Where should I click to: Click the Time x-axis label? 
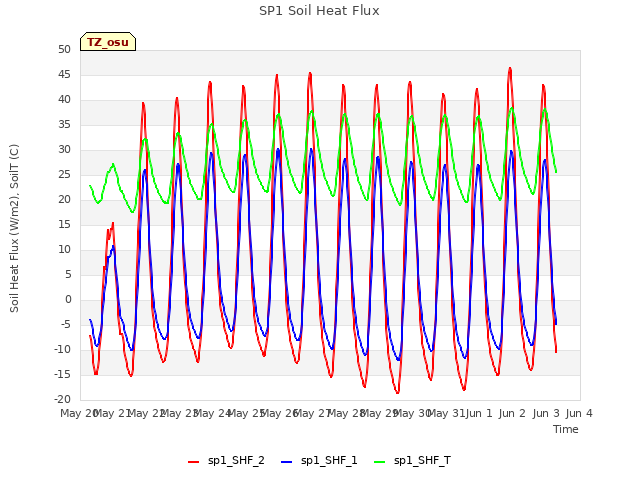point(566,429)
